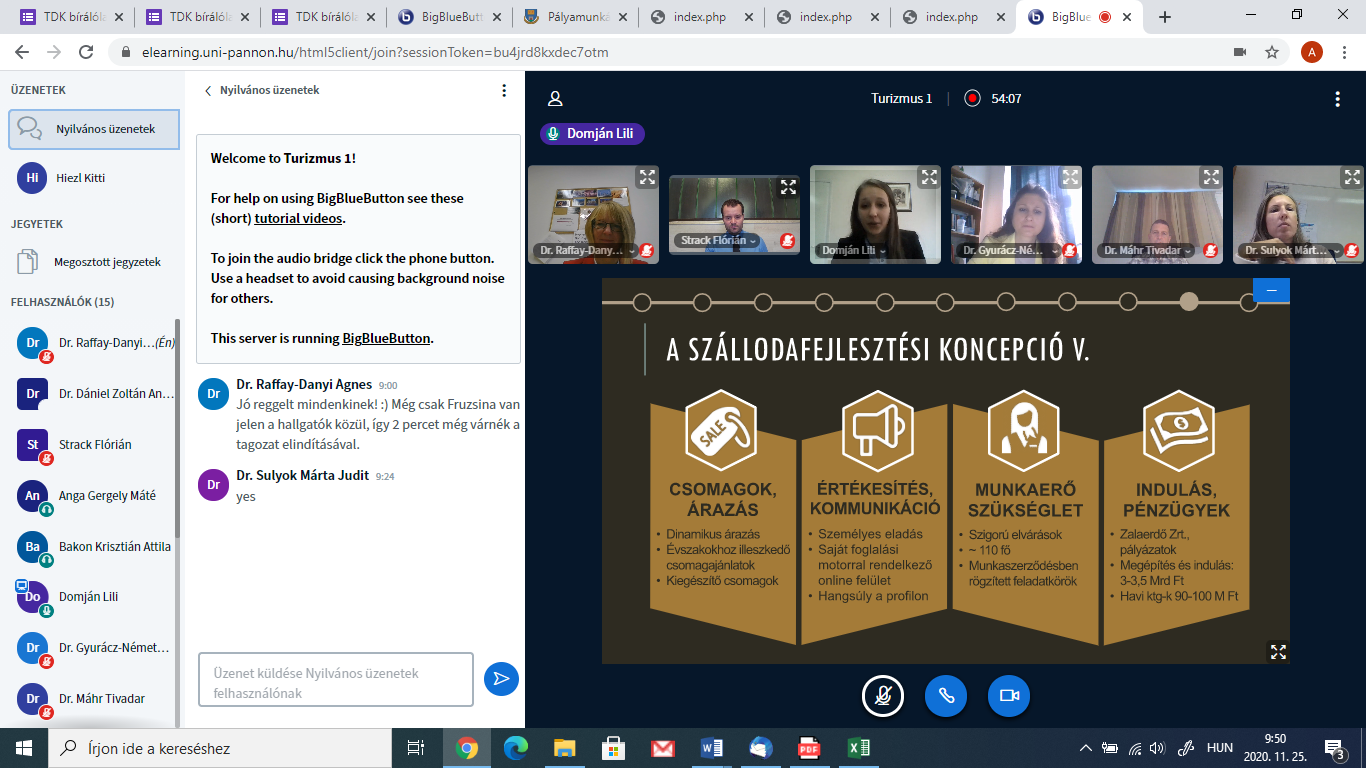Open the chat options three-dot menu

click(504, 91)
